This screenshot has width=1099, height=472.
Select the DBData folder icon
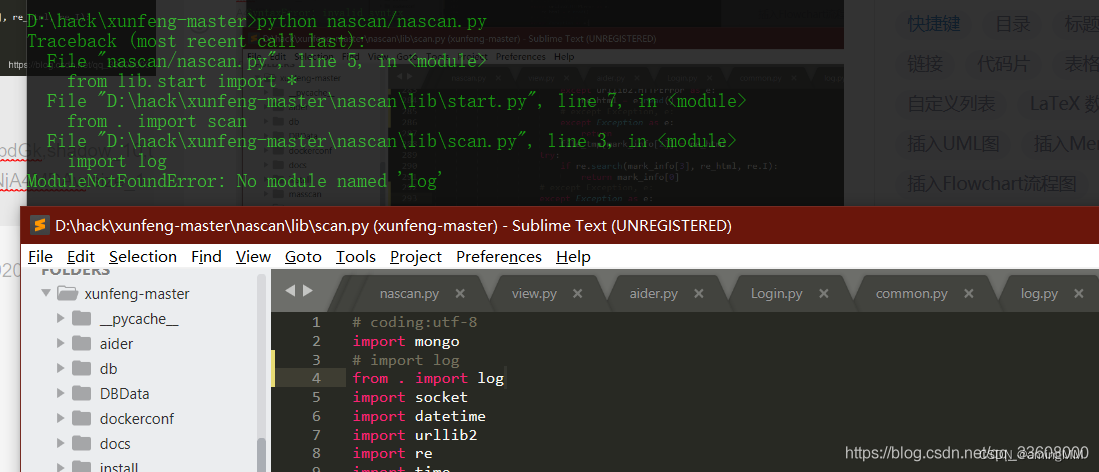click(82, 393)
